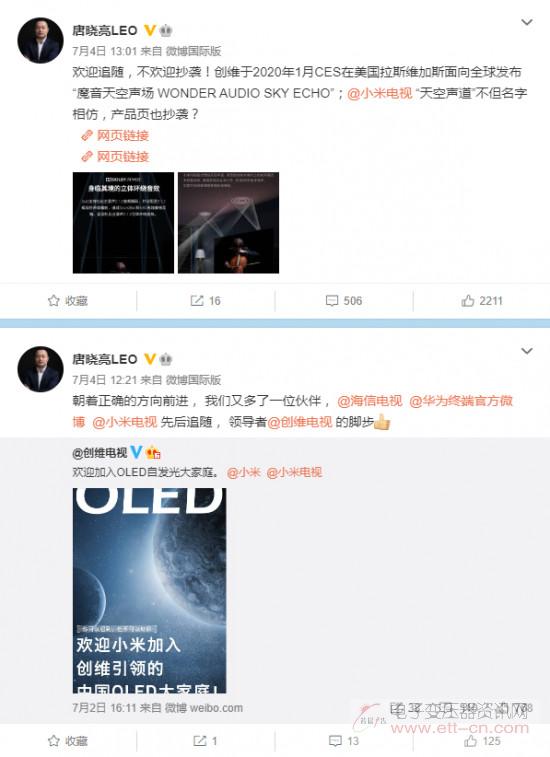The height and width of the screenshot is (757, 550).
Task: Like the second post with 125 likes
Action: click(x=482, y=741)
